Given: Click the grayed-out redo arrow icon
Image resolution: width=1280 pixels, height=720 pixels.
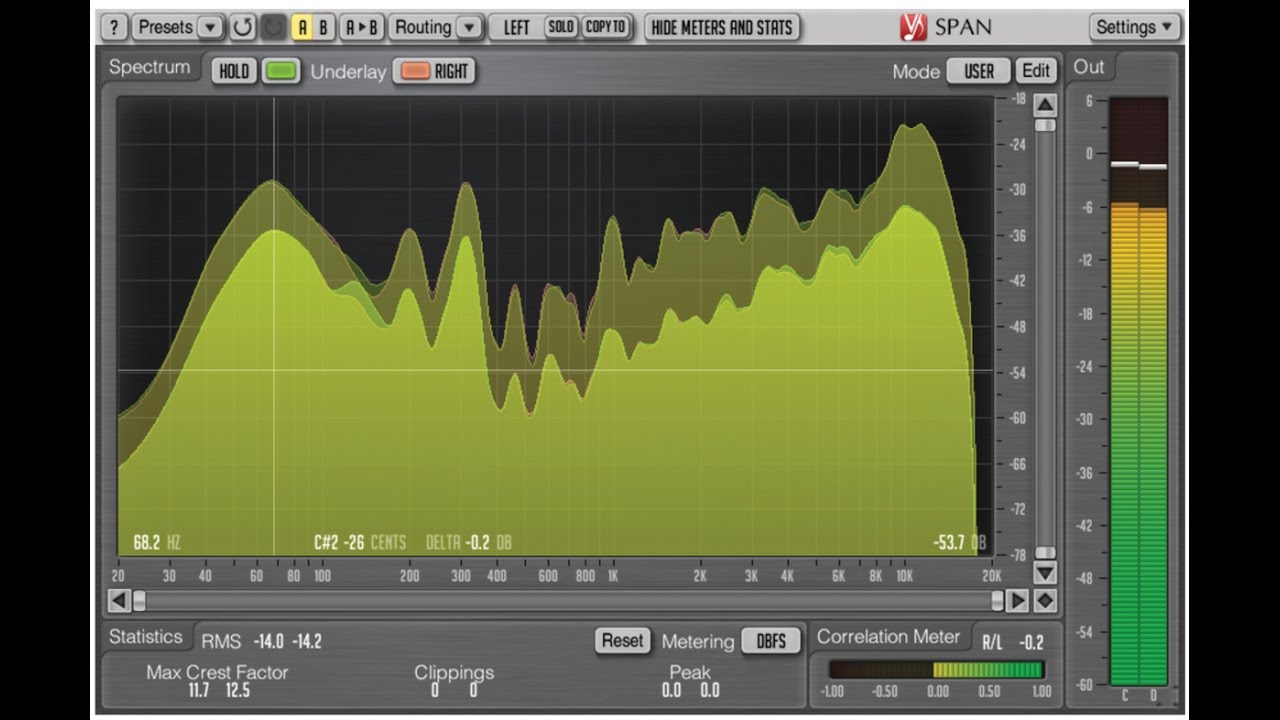Looking at the screenshot, I should point(273,27).
